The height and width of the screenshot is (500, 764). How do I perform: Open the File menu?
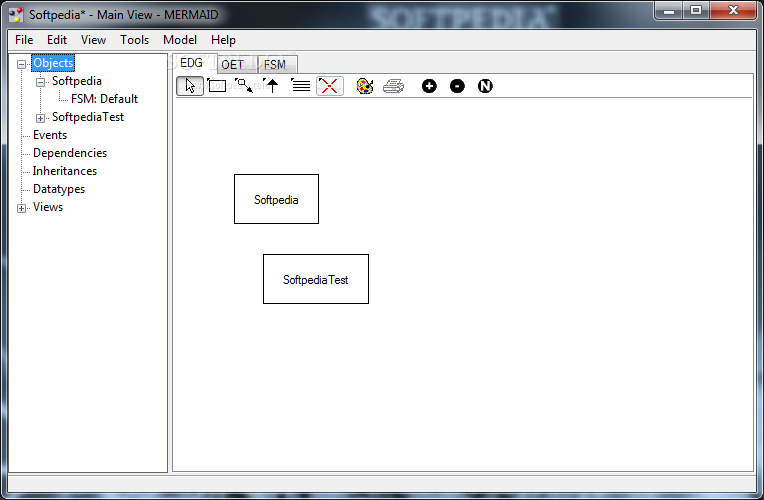24,40
